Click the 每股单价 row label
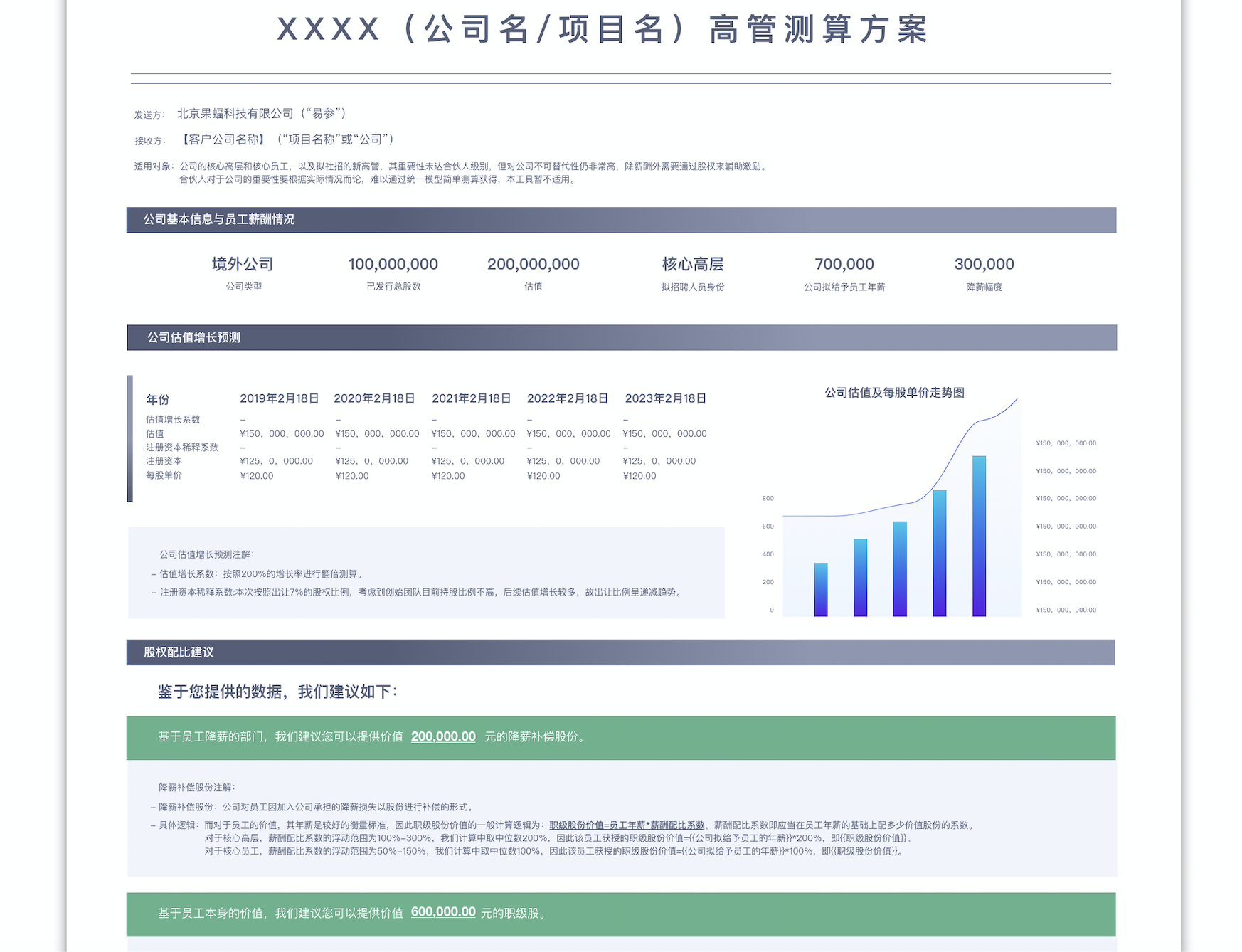 click(164, 475)
